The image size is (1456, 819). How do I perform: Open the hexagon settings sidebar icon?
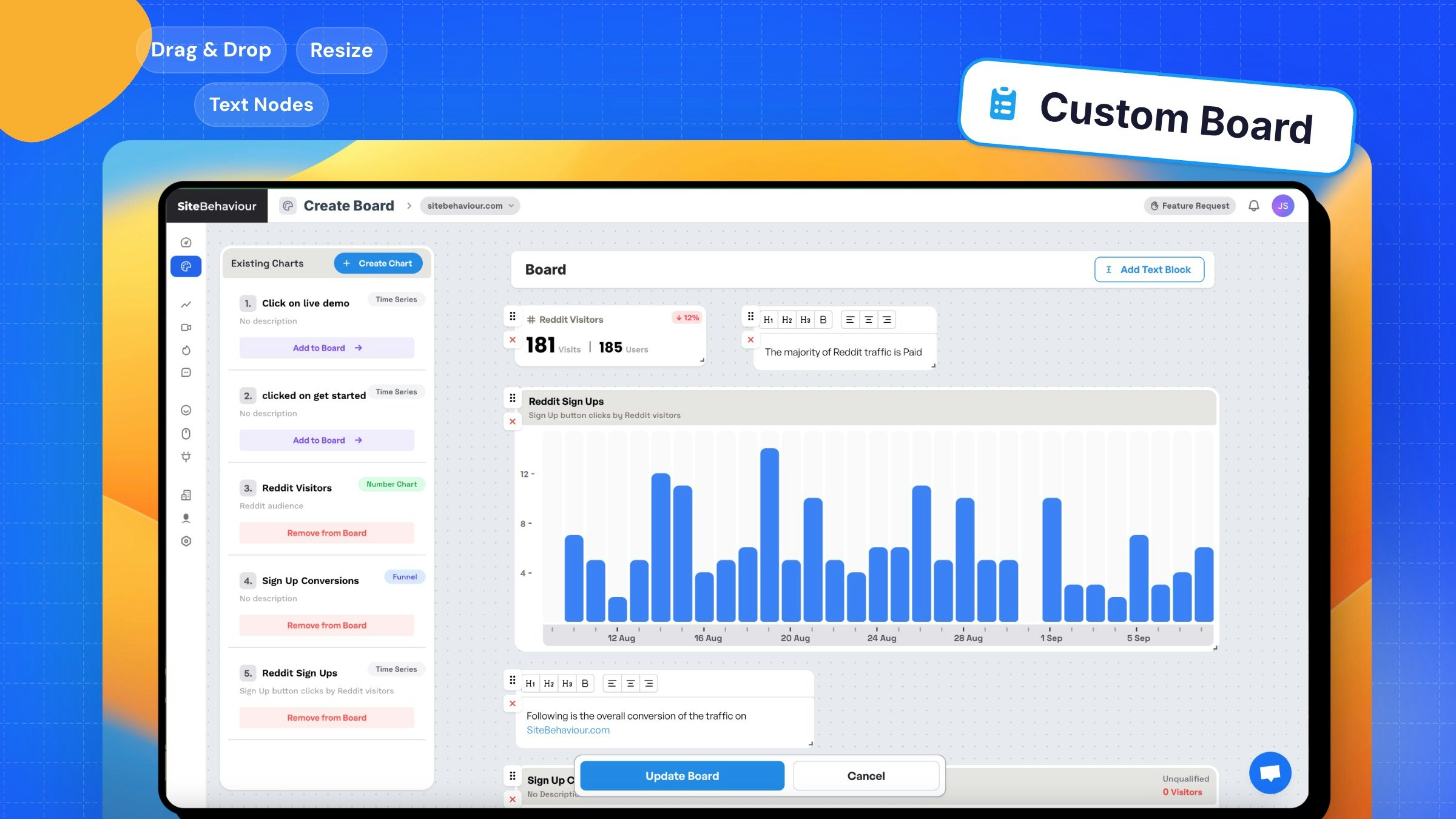[x=186, y=541]
